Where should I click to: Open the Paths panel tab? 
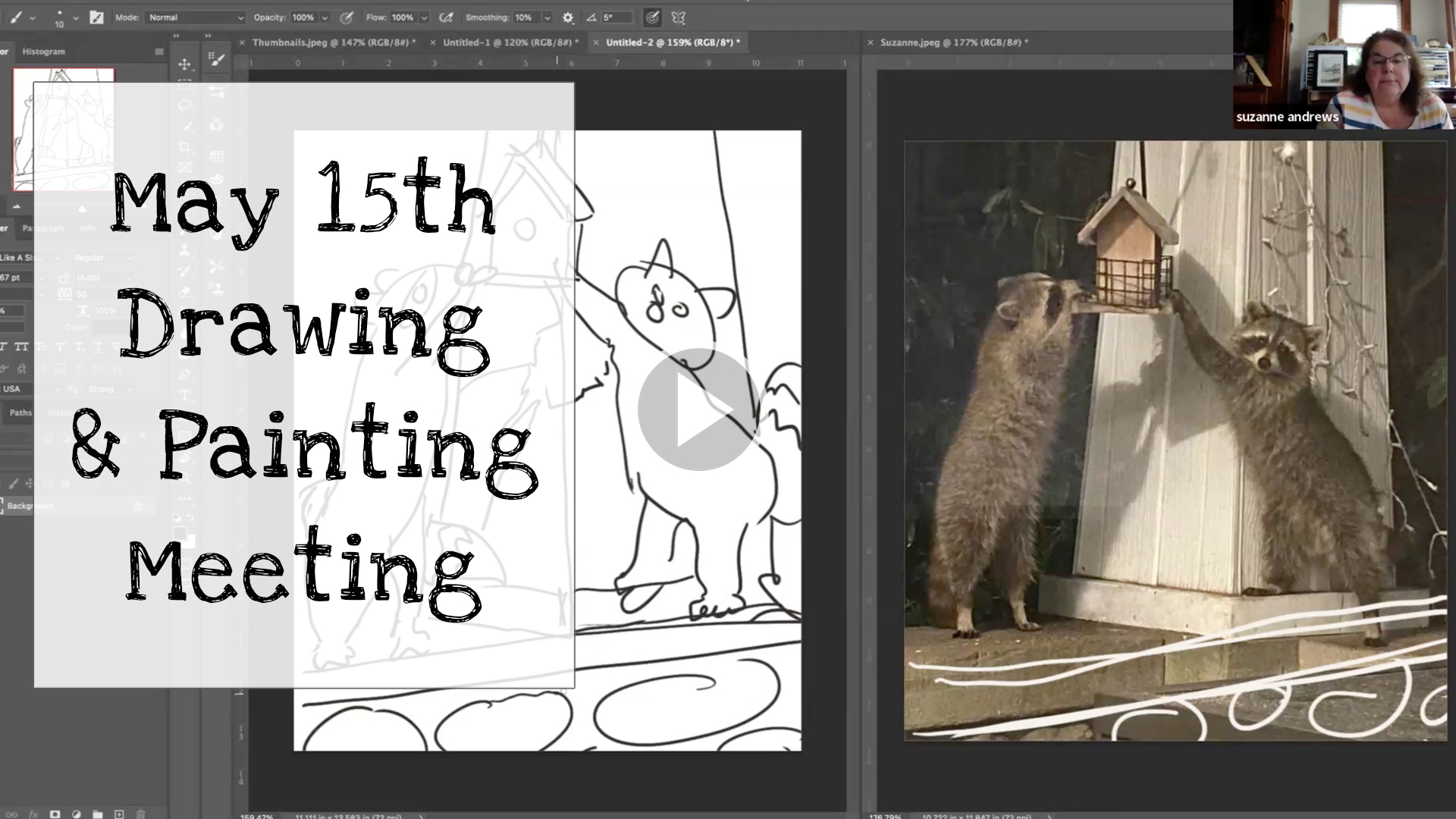pyautogui.click(x=20, y=413)
